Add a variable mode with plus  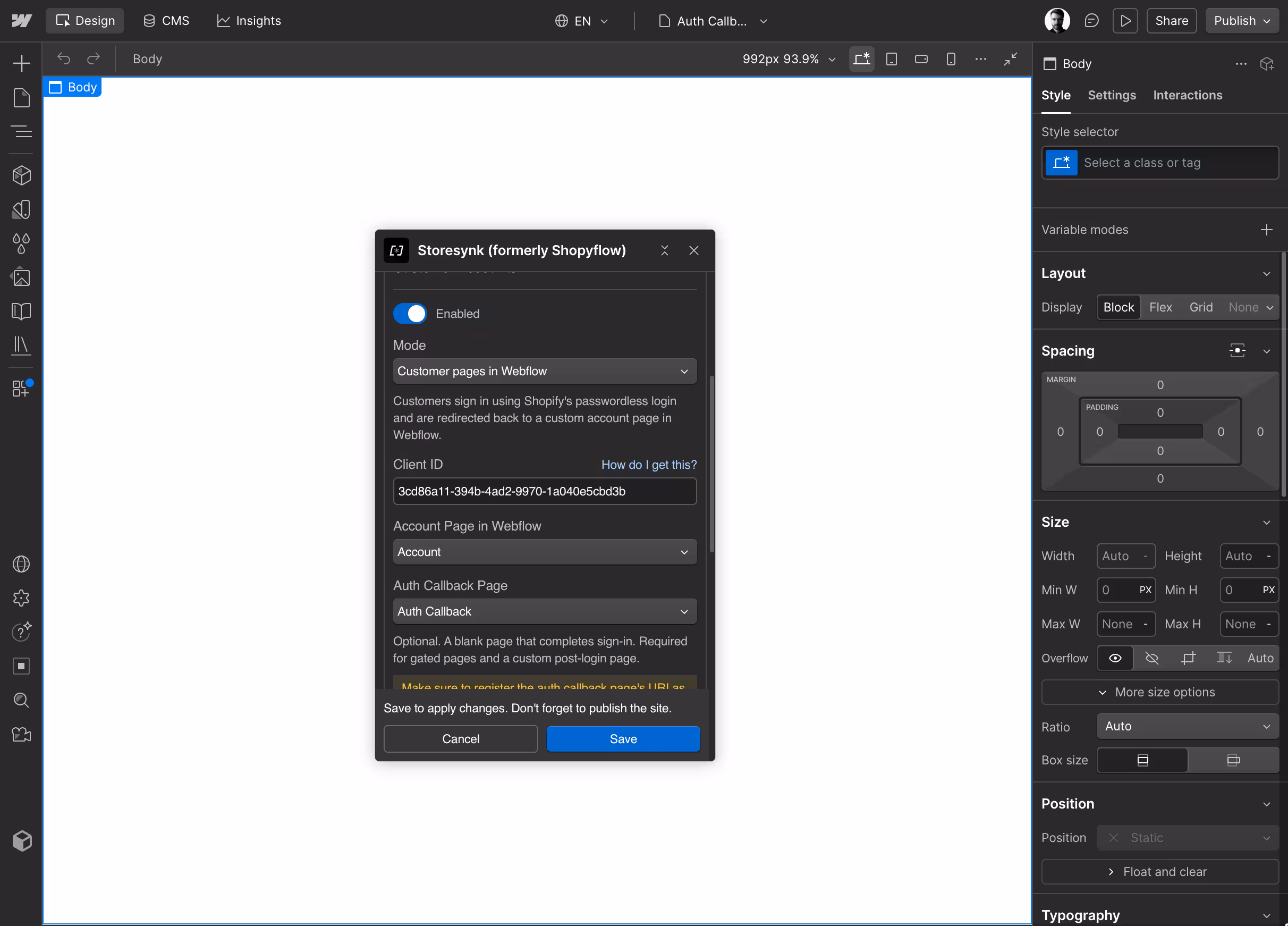[1266, 230]
